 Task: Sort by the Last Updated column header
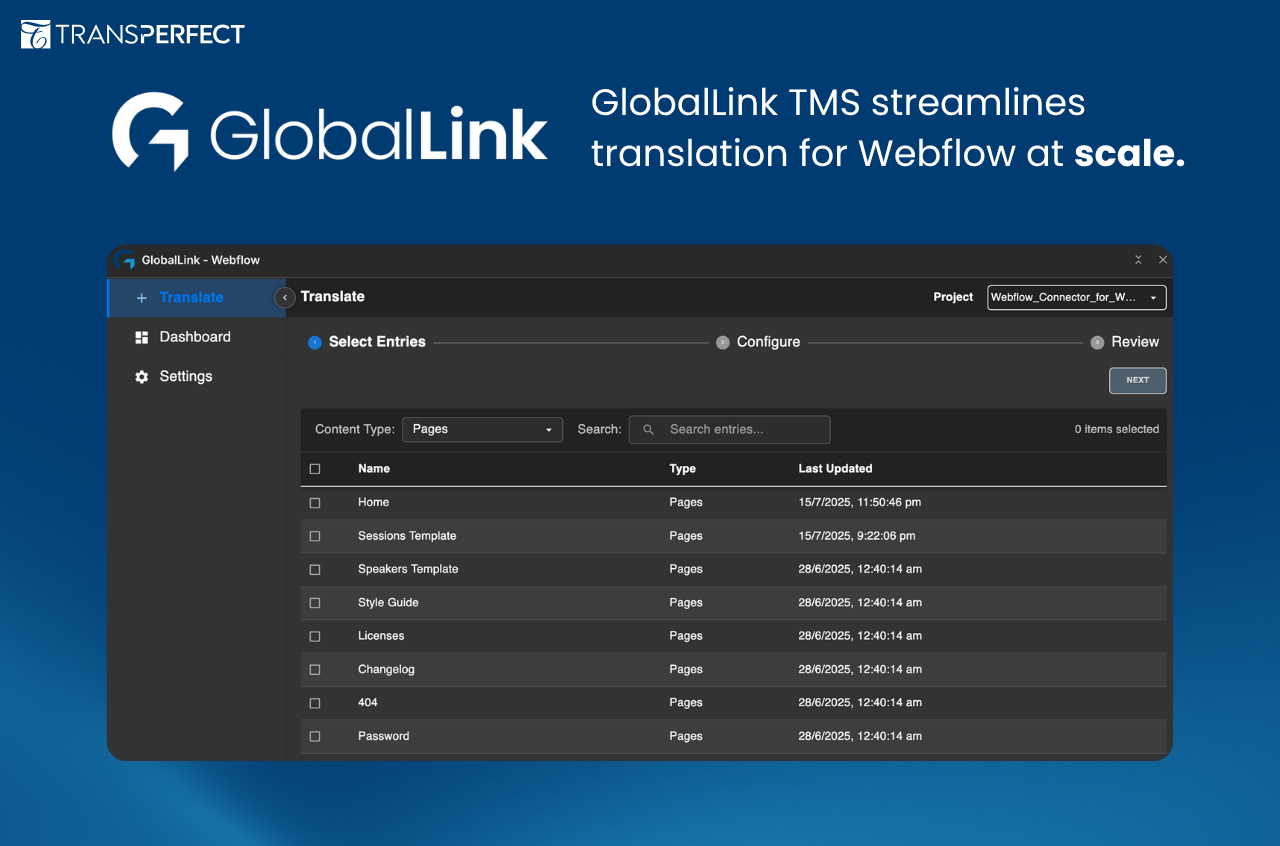[x=835, y=469]
